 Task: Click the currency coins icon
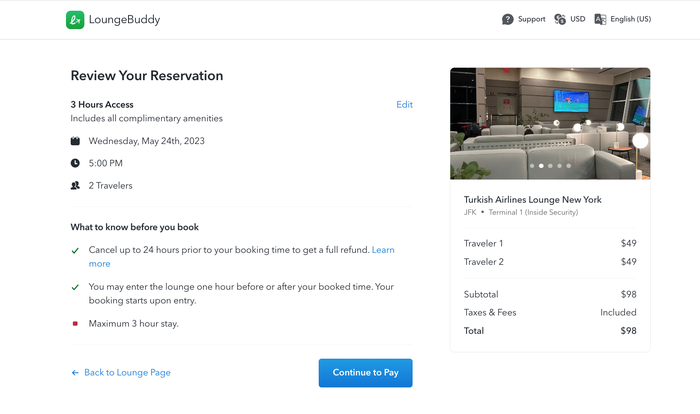pyautogui.click(x=560, y=19)
